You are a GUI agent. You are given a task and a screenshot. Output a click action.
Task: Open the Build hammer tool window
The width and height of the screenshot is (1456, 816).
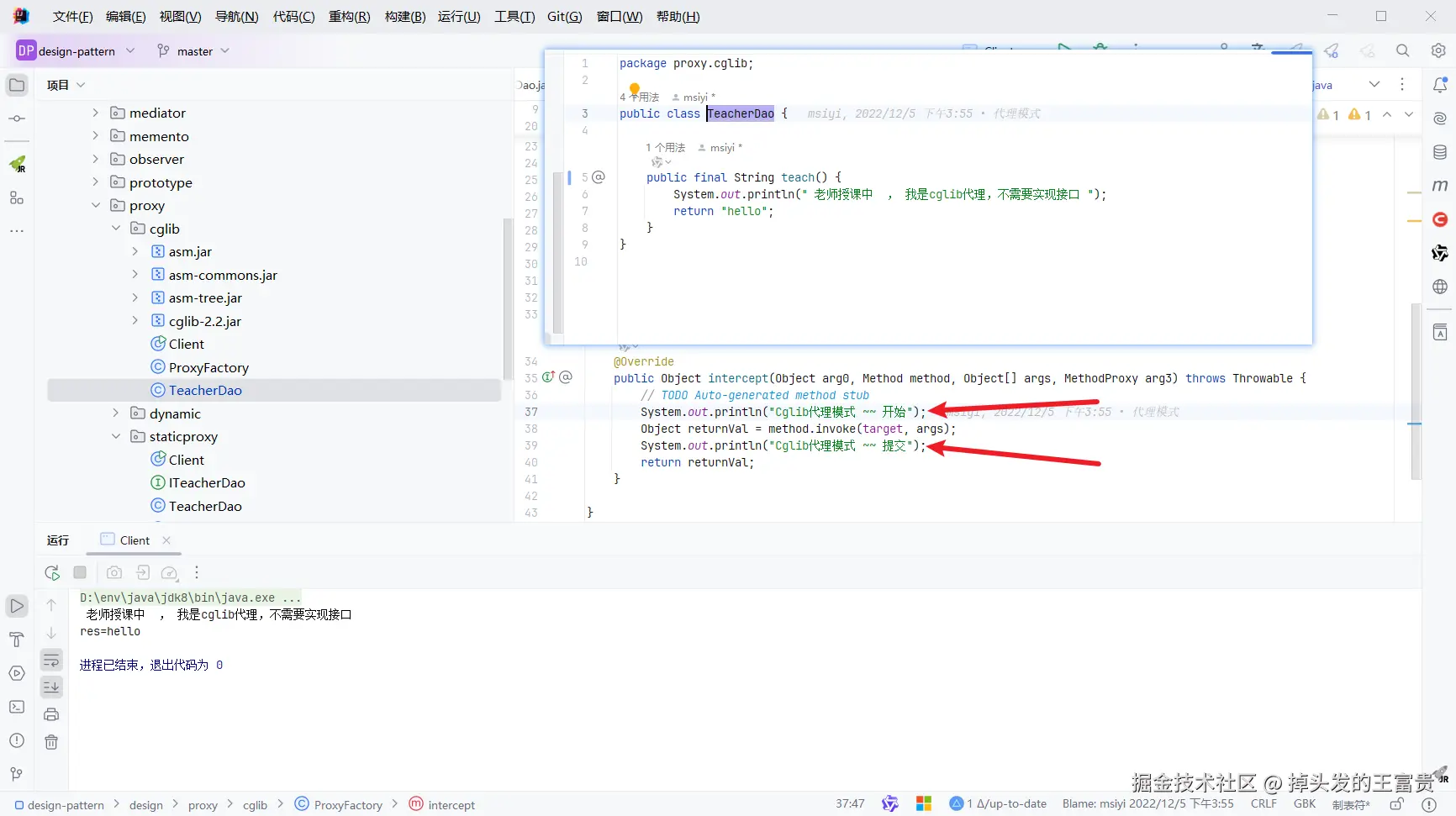point(17,640)
